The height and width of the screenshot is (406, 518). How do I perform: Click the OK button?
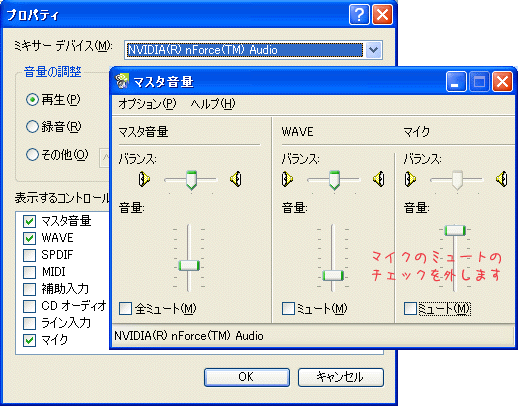pos(247,377)
